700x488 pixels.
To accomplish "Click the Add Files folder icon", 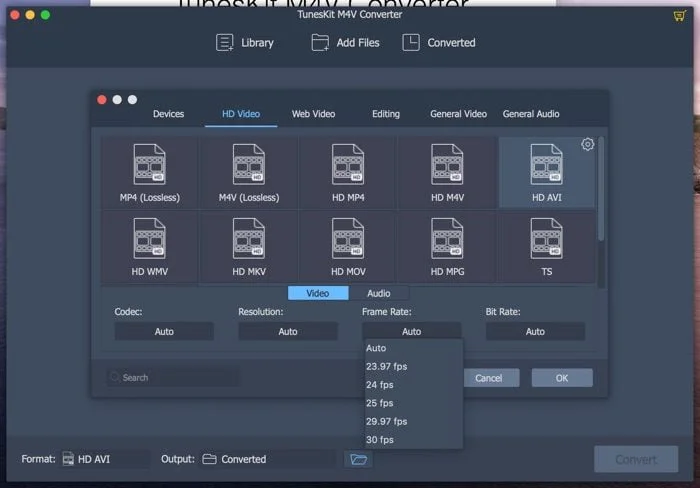I will tap(320, 43).
